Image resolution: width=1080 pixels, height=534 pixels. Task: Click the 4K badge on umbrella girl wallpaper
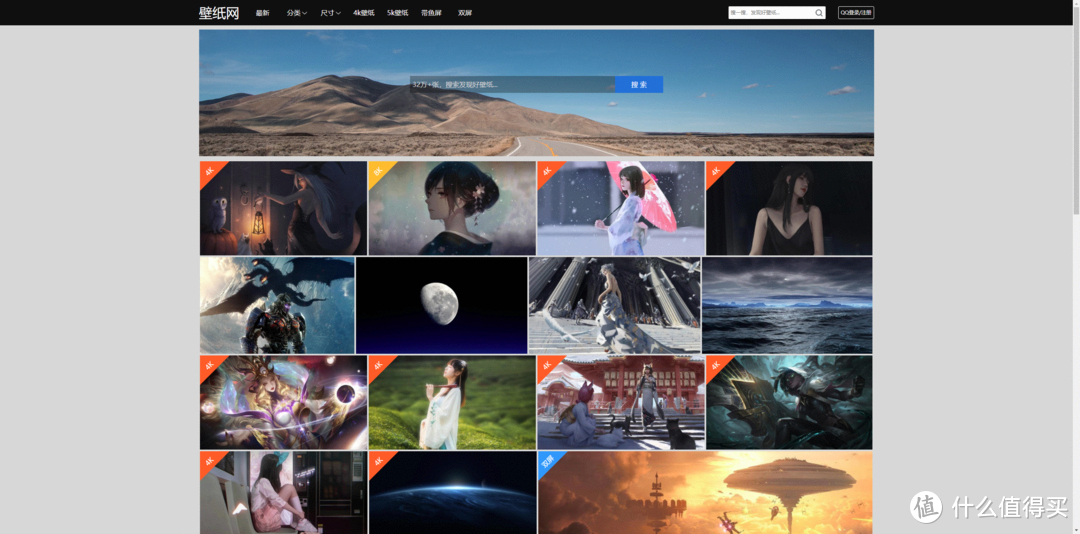[547, 171]
